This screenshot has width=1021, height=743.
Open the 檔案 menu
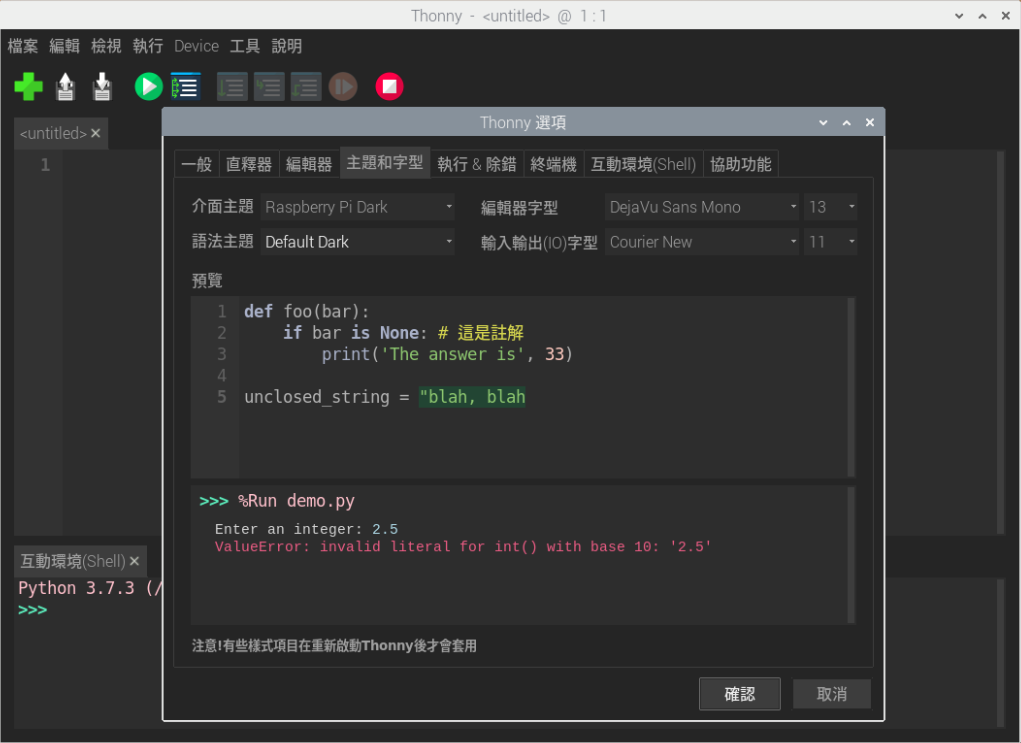(23, 46)
